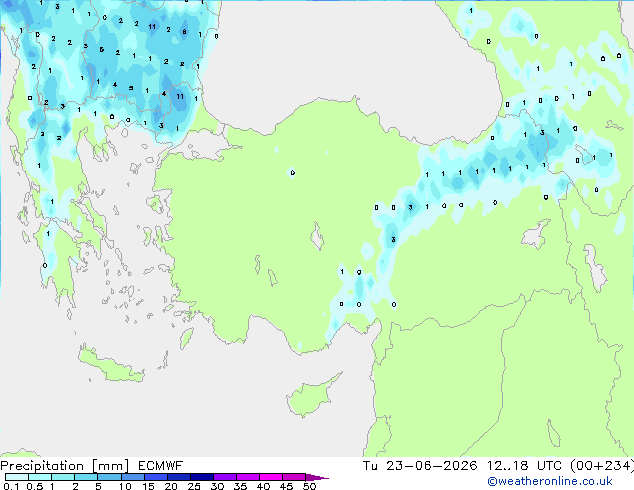Click the 35–40 mm legend color swatch
The height and width of the screenshot is (490, 634).
tap(248, 477)
